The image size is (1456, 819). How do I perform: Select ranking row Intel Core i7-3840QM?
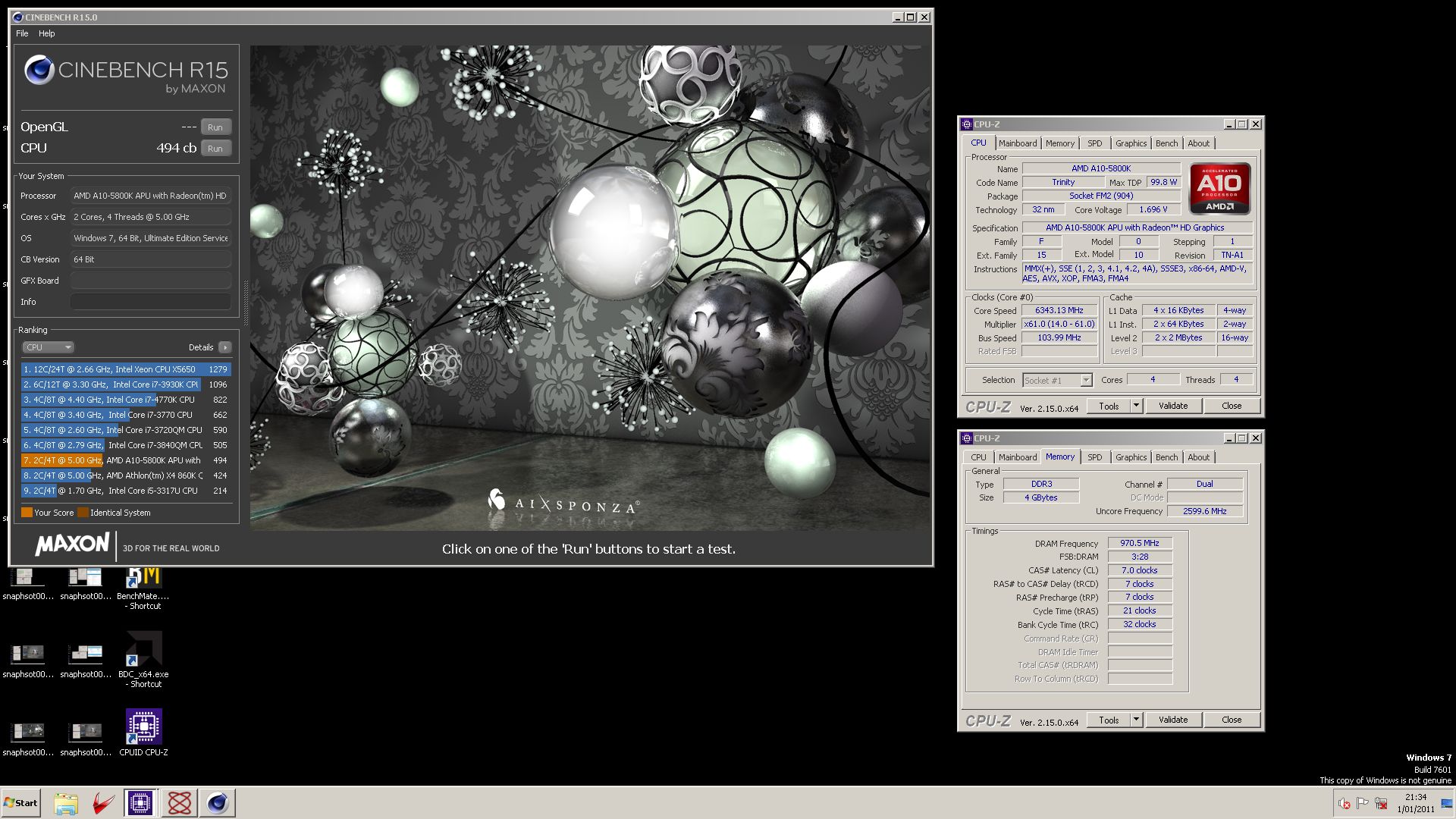pyautogui.click(x=126, y=445)
